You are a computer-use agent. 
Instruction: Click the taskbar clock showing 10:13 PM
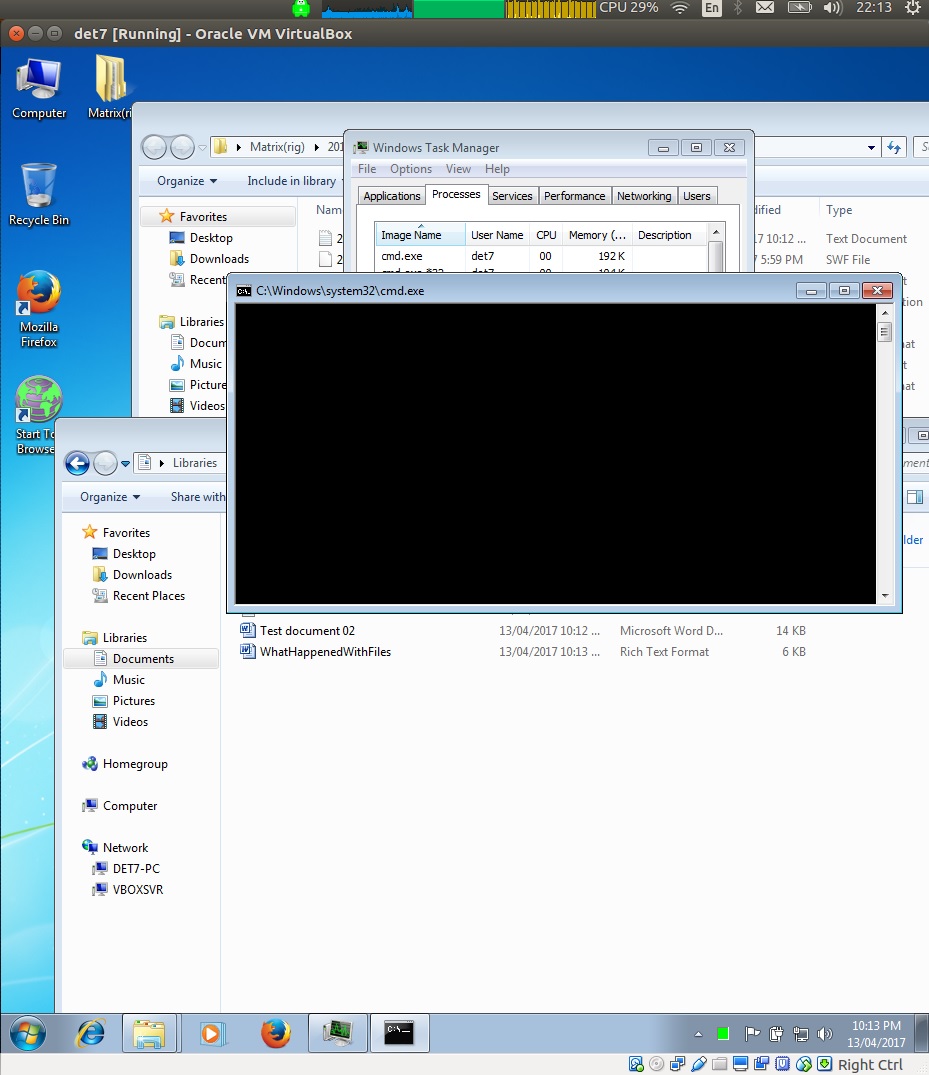(876, 1034)
